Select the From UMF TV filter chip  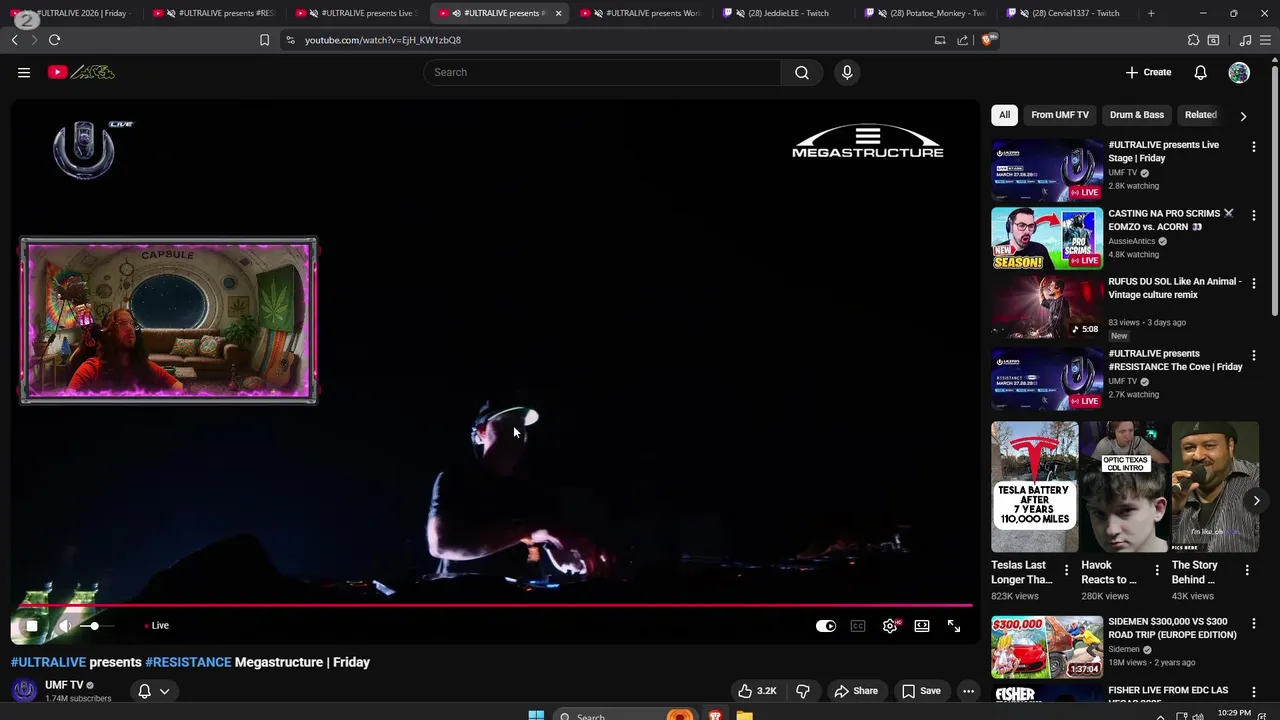pos(1060,115)
